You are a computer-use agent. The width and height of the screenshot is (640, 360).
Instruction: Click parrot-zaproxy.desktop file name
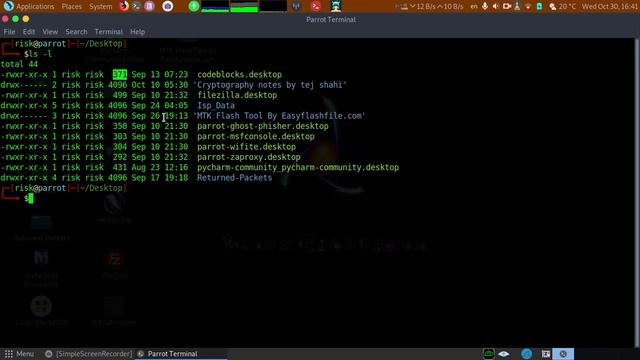[x=249, y=157]
